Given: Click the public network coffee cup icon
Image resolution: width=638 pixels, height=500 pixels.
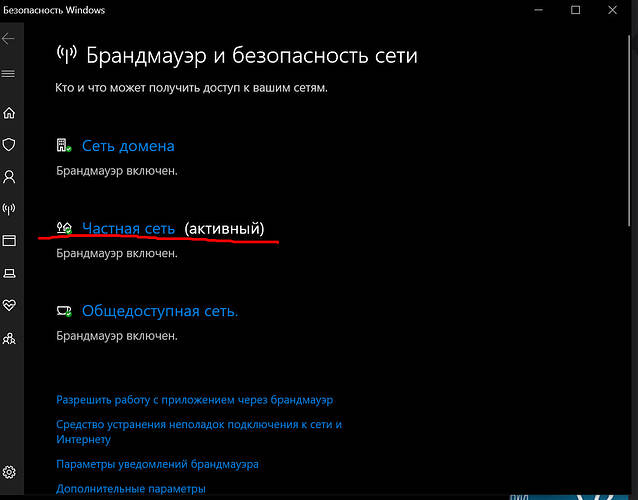Looking at the screenshot, I should coord(64,311).
